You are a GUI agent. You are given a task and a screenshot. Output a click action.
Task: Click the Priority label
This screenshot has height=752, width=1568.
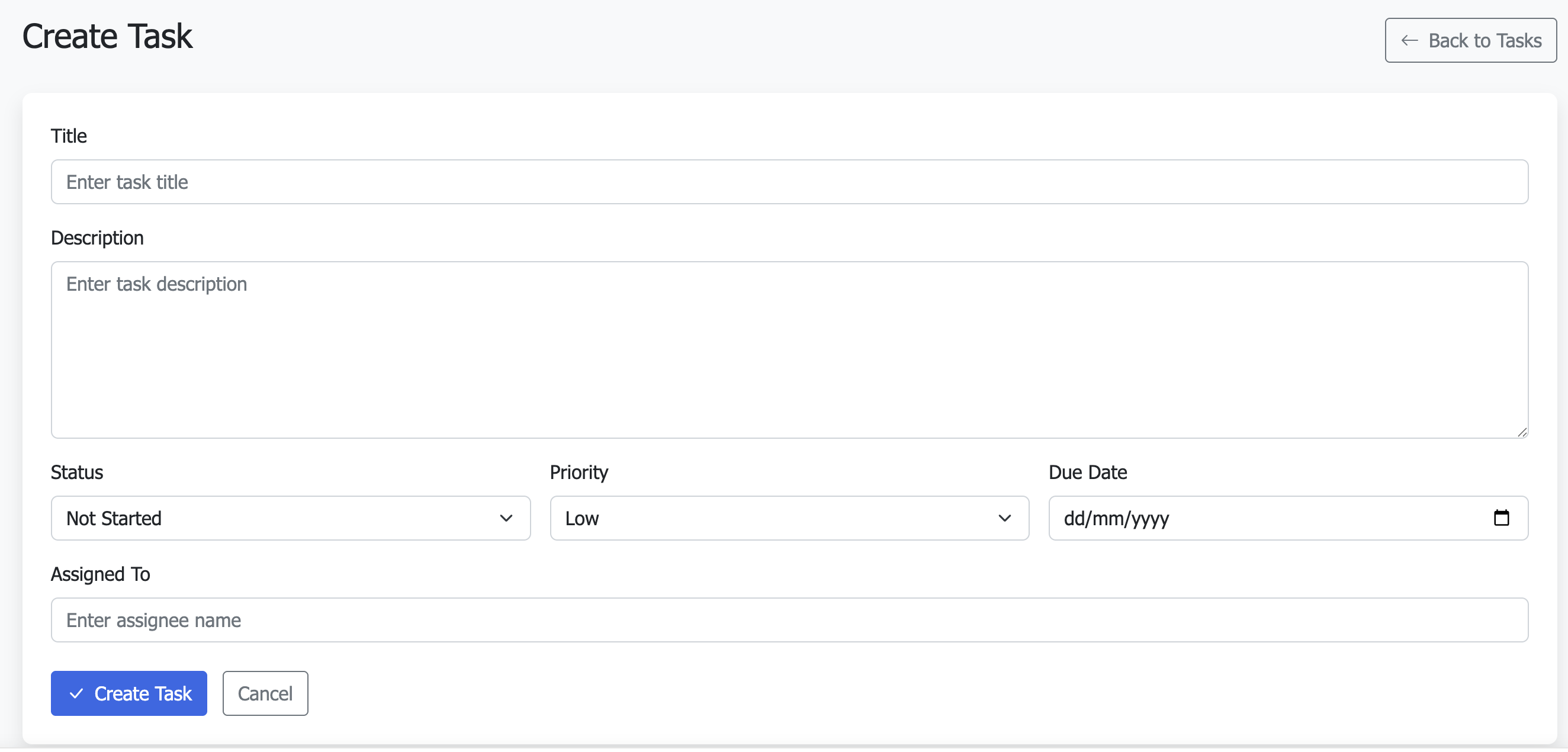tap(579, 472)
